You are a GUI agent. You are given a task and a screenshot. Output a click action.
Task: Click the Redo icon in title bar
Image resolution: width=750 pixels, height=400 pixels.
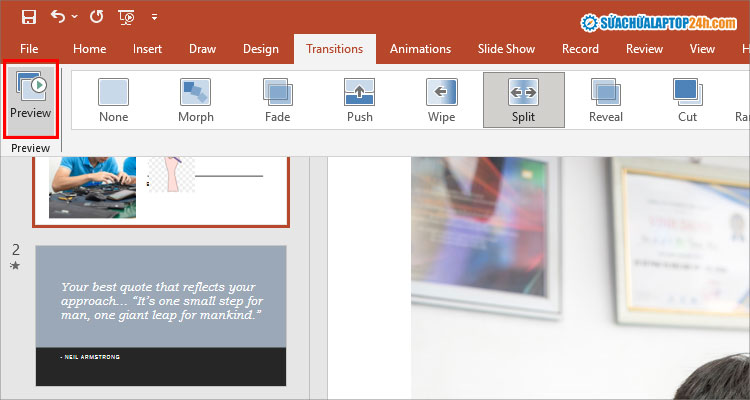click(95, 17)
